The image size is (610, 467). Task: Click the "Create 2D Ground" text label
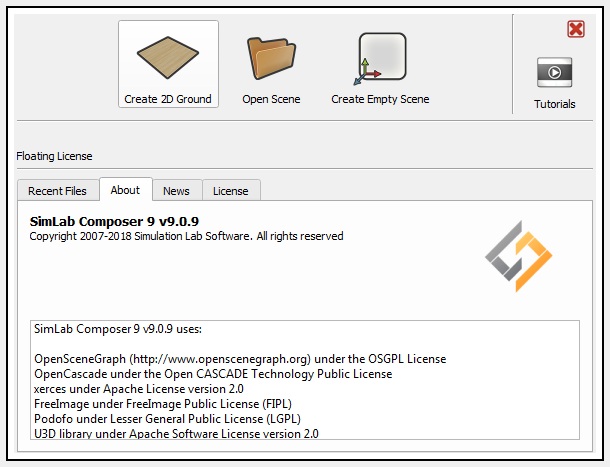(168, 100)
